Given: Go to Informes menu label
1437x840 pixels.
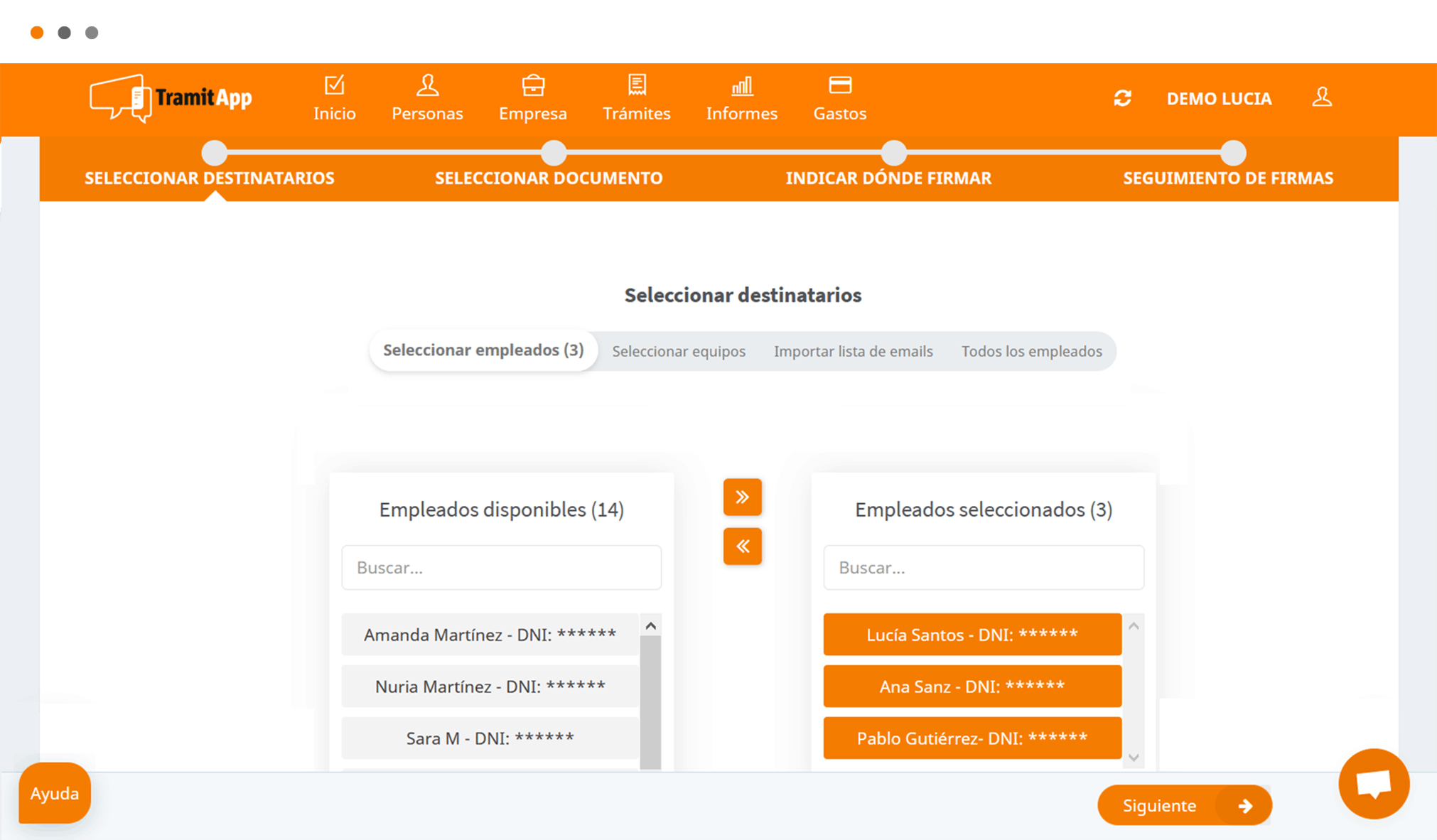Looking at the screenshot, I should (x=742, y=114).
